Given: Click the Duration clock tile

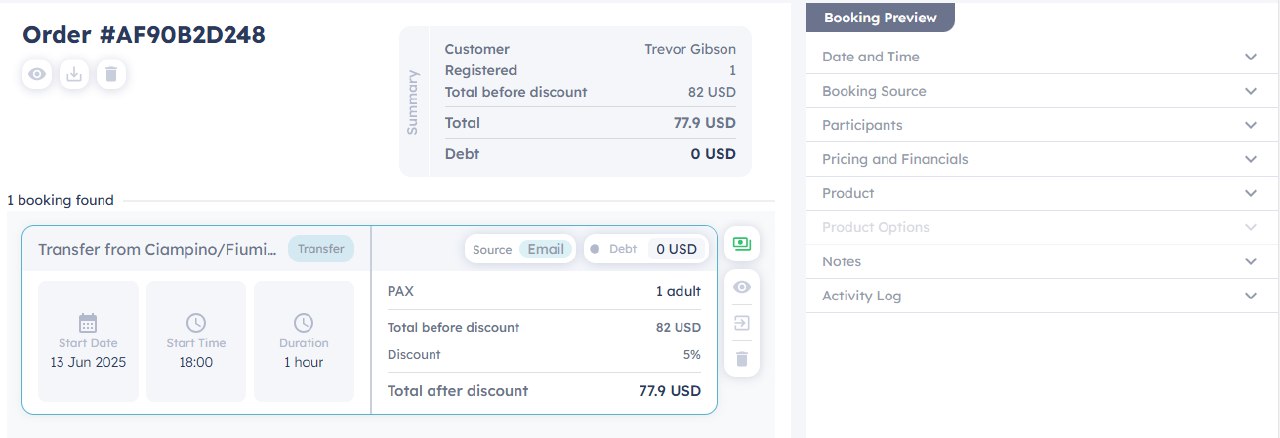Looking at the screenshot, I should coord(303,341).
